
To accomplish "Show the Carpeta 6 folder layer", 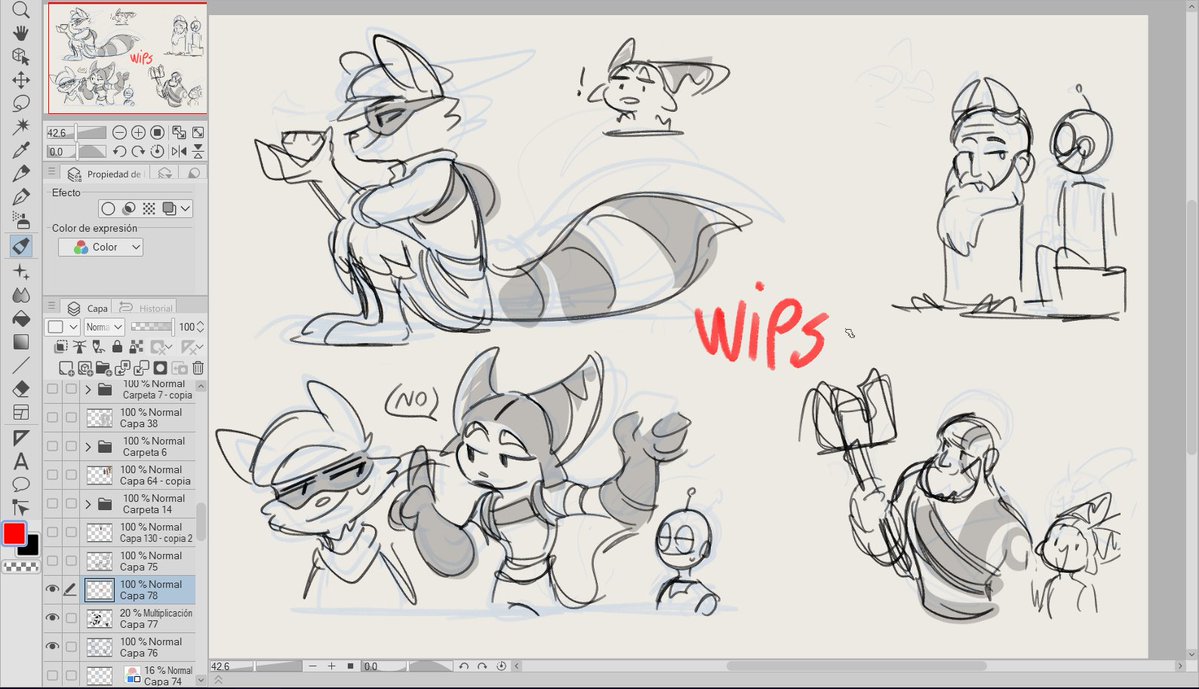I will coord(52,446).
